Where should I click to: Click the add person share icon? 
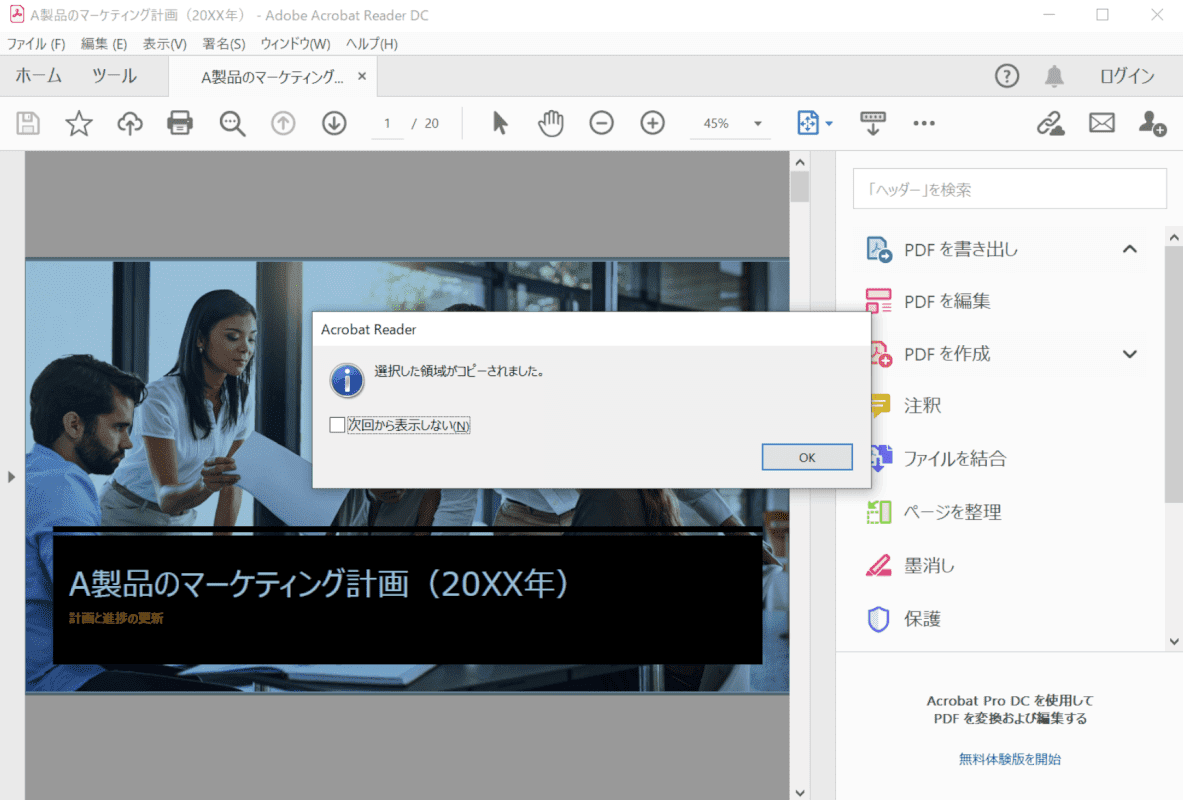pyautogui.click(x=1152, y=123)
